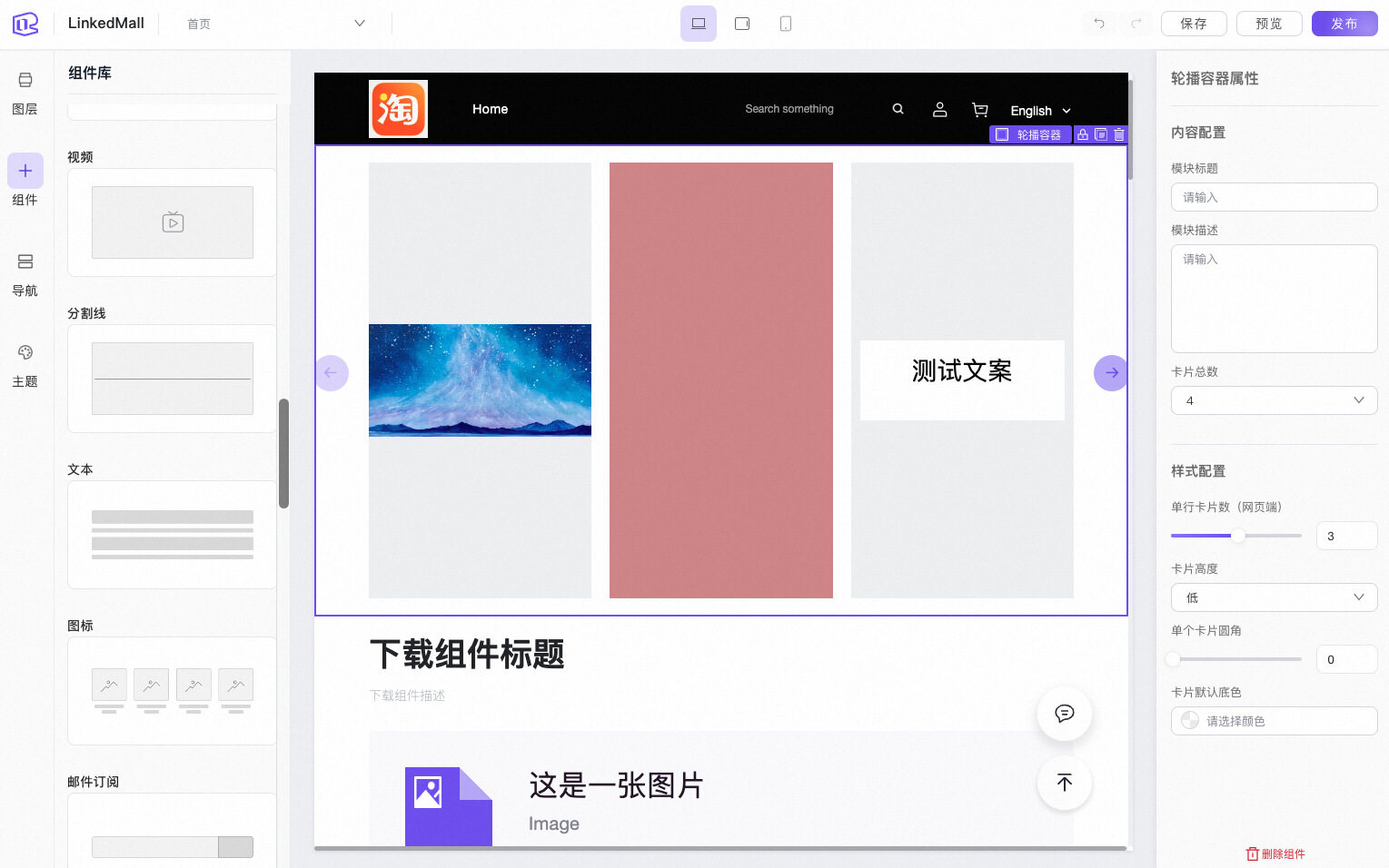Open the 主题 theme panel
This screenshot has height=868, width=1389.
pos(25,365)
